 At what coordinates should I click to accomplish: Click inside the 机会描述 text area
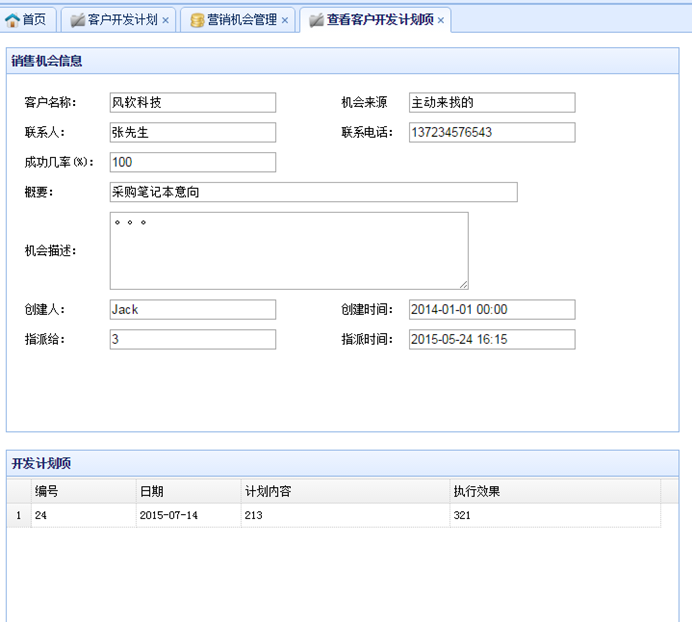tap(289, 251)
